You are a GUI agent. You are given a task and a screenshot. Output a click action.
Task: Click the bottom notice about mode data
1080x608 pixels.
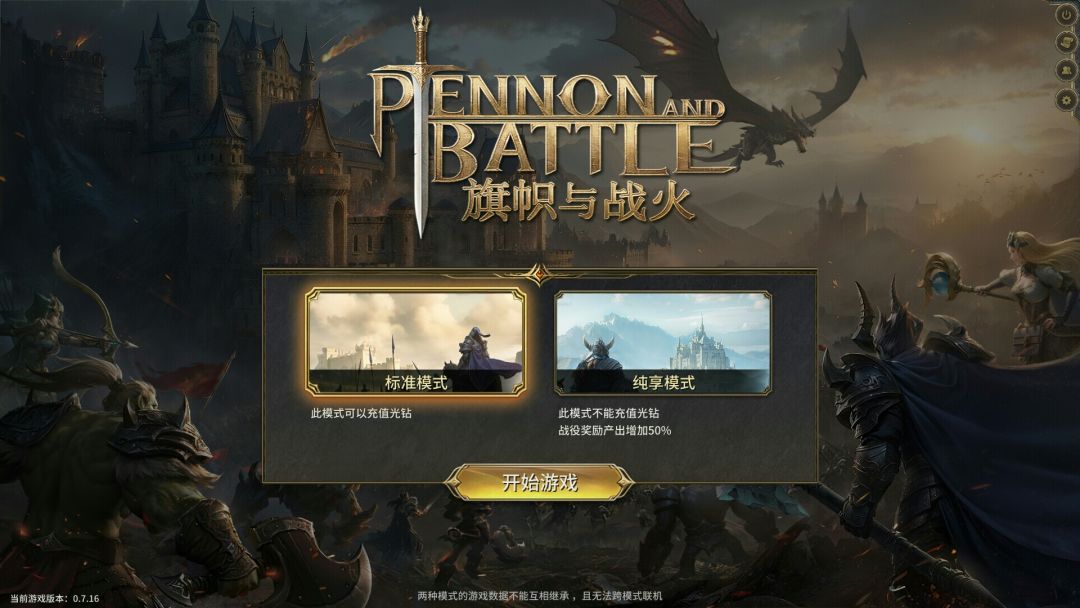[540, 596]
